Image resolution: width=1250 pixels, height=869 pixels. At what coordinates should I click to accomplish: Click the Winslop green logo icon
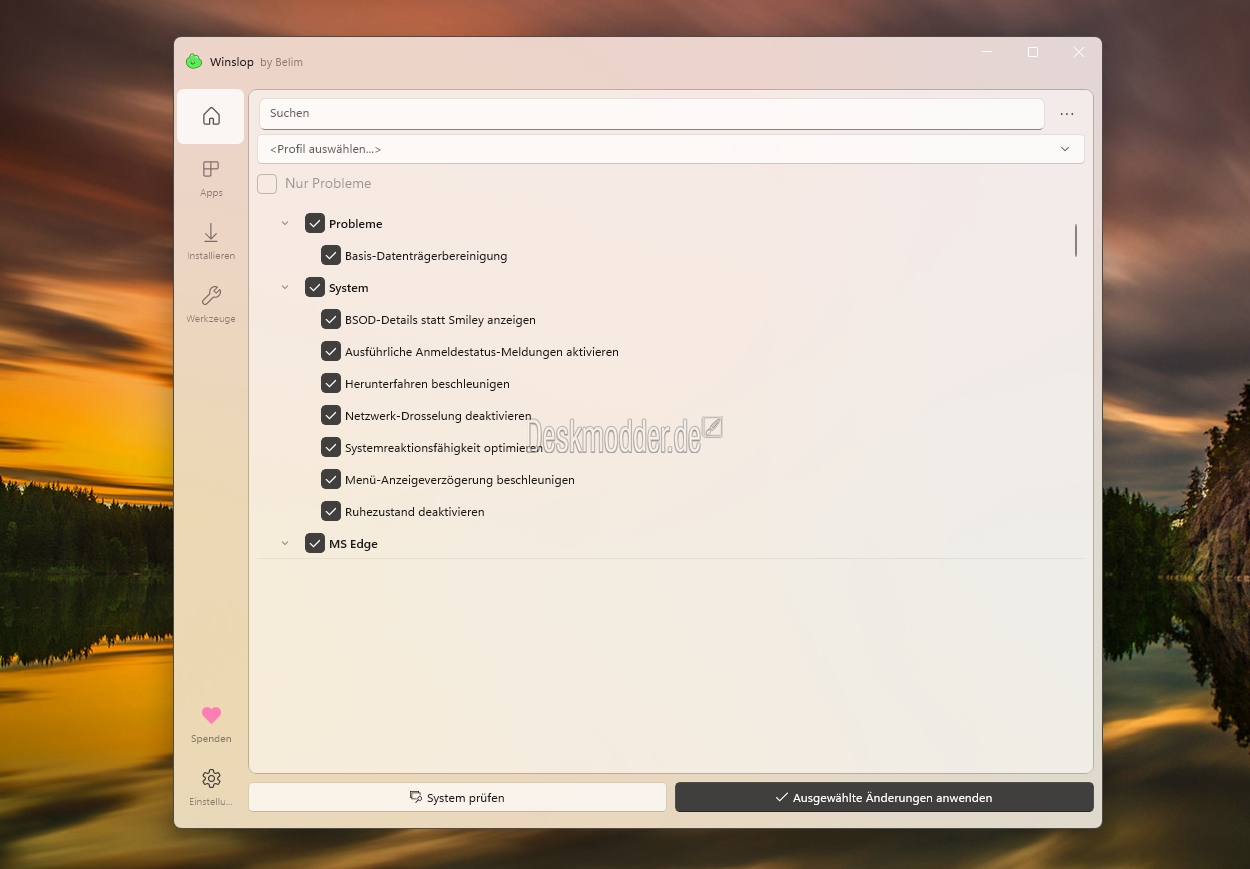pyautogui.click(x=194, y=62)
